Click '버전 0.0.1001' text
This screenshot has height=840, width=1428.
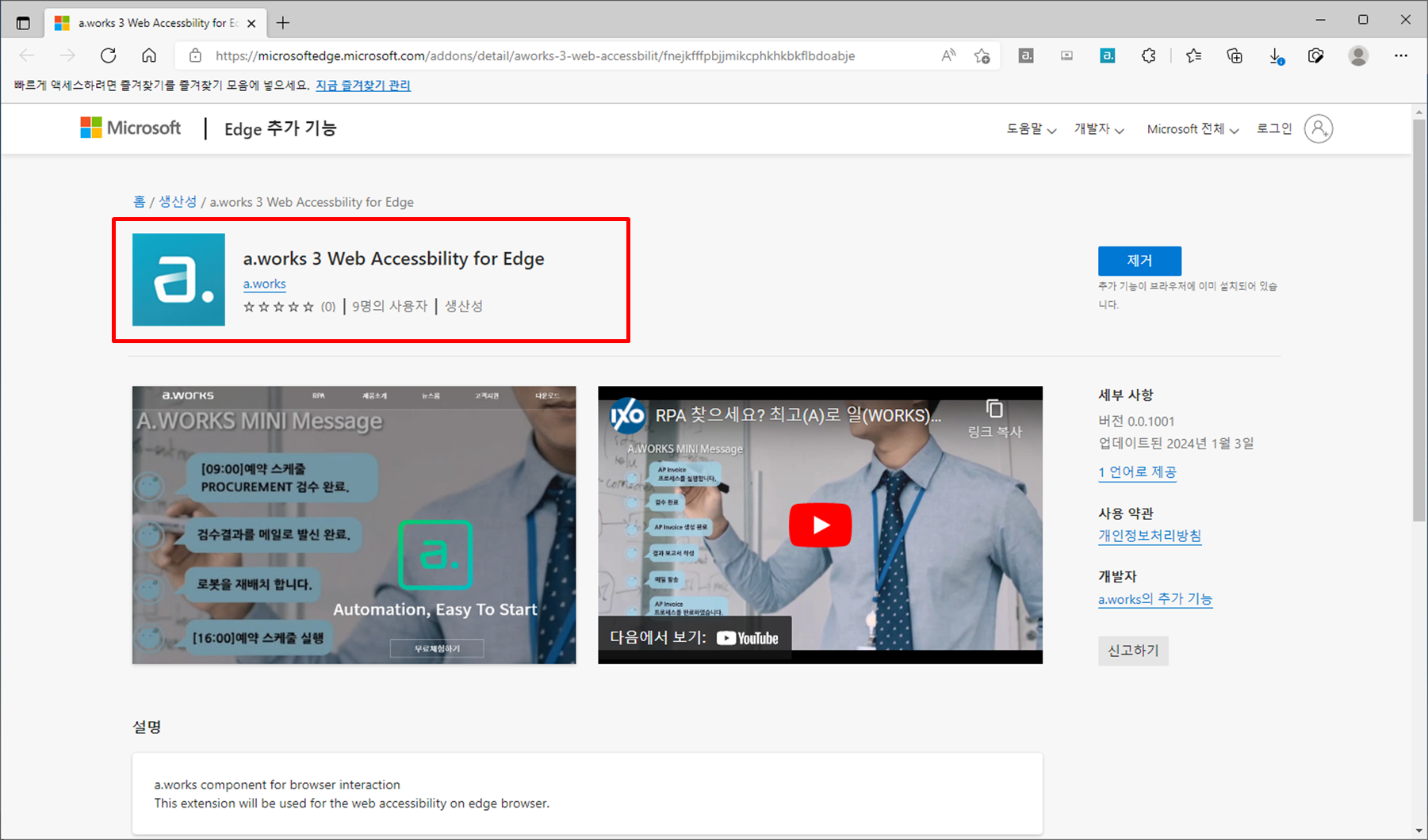click(1136, 422)
